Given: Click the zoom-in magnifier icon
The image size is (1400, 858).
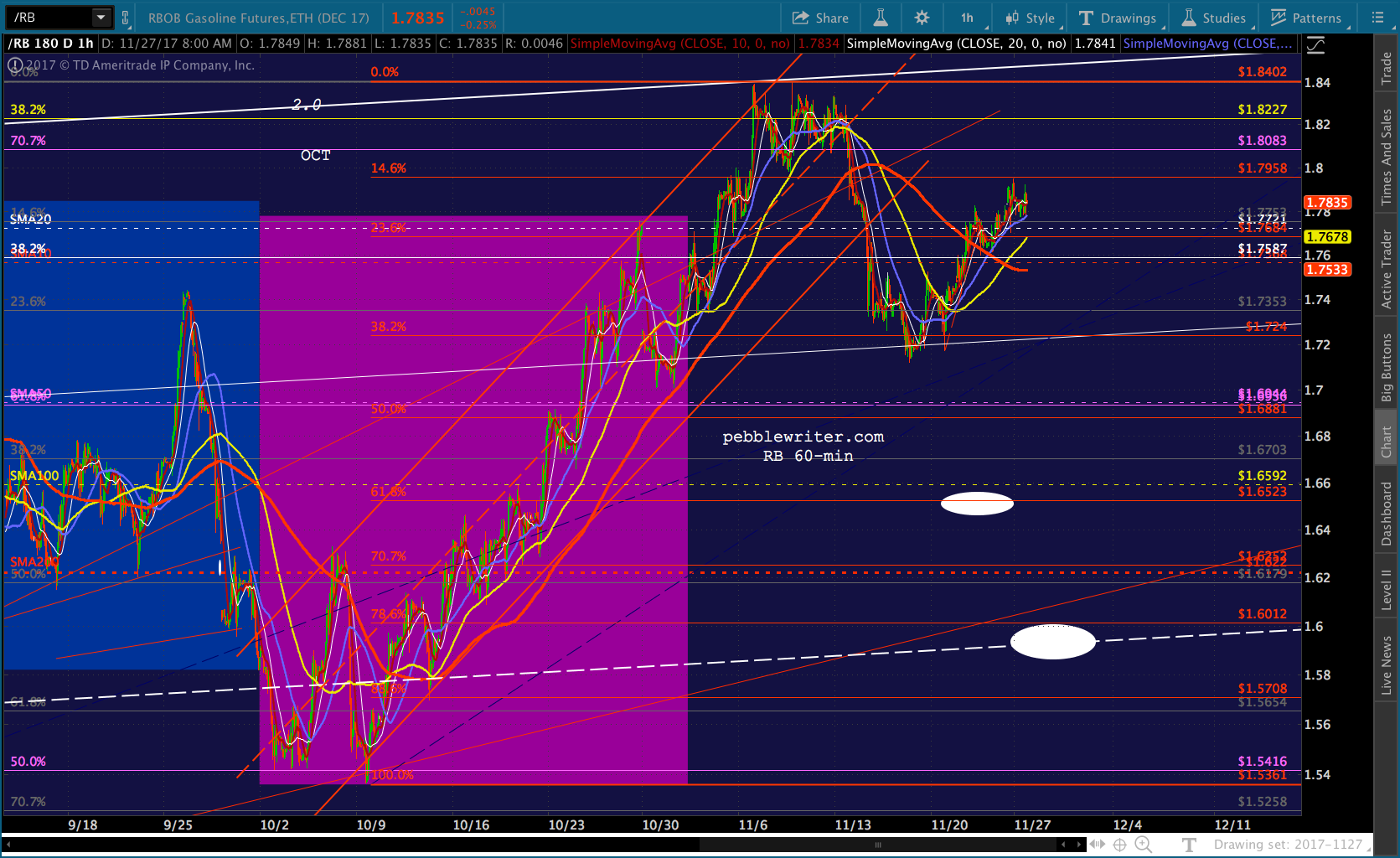Looking at the screenshot, I should 1143,845.
